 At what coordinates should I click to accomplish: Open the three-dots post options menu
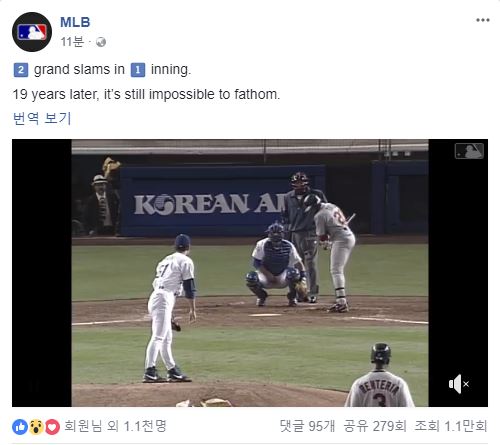(482, 20)
